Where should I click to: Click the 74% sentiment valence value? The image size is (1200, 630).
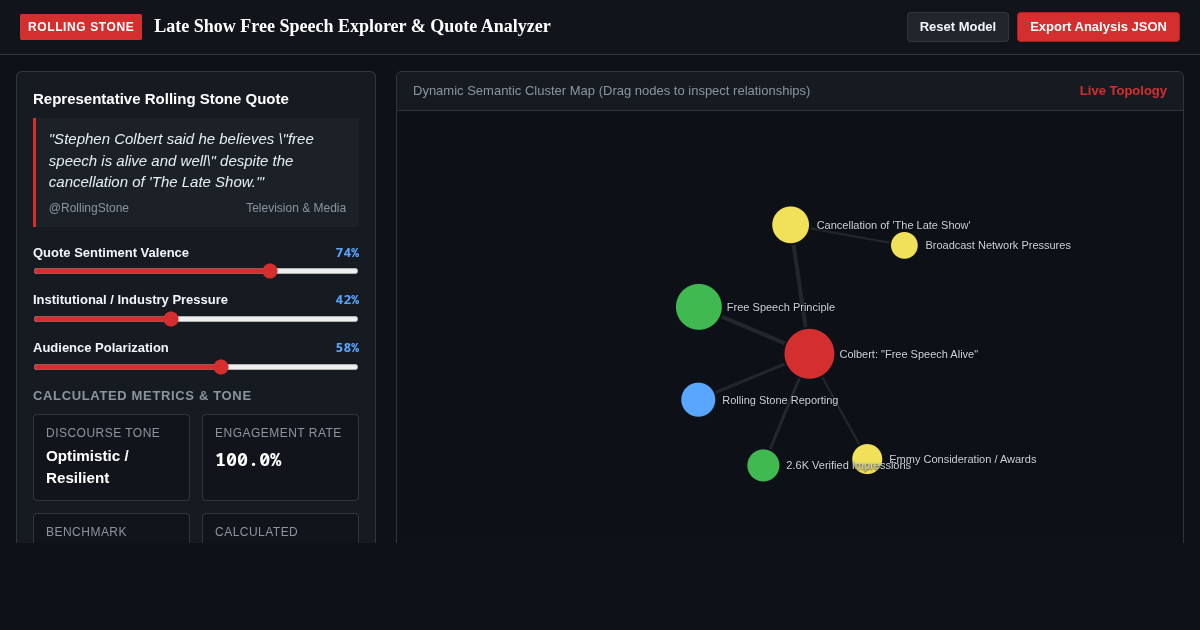[347, 253]
